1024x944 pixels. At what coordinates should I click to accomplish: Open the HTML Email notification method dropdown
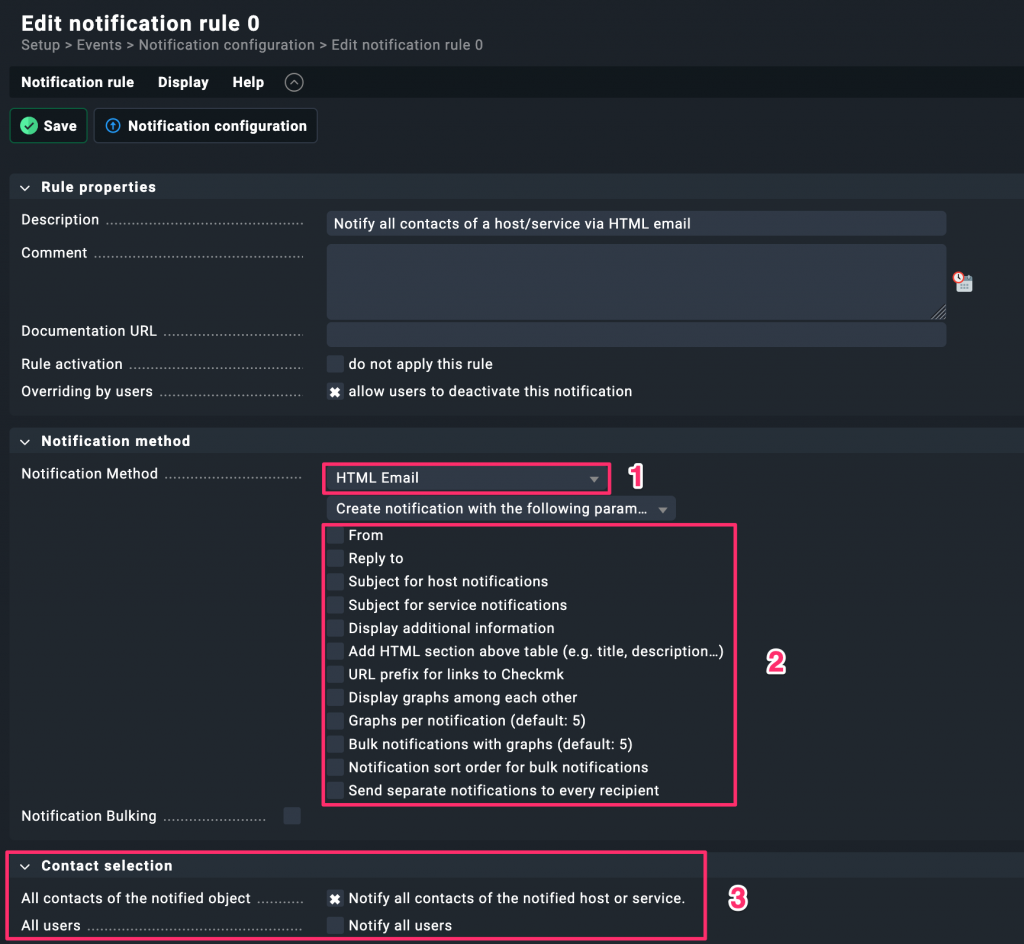pos(466,479)
